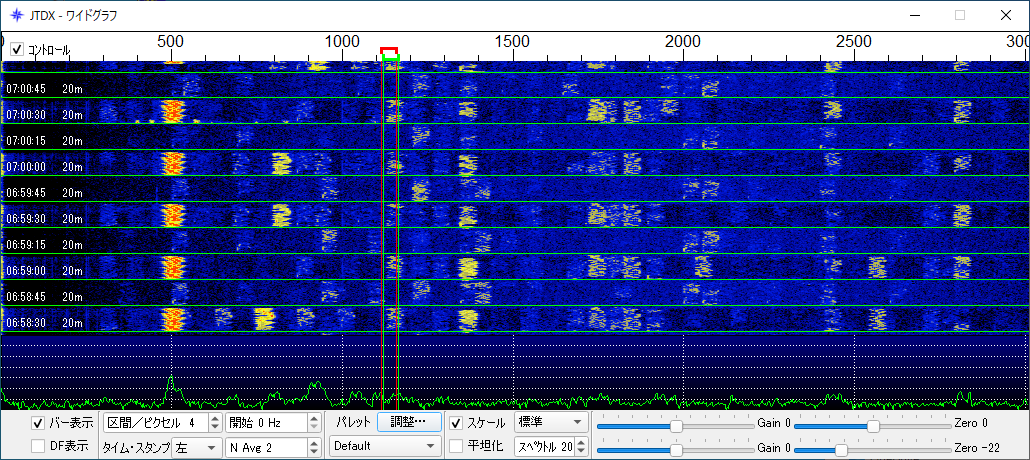The width and height of the screenshot is (1030, 460).
Task: Click the JTDX app icon in title bar
Action: point(15,15)
